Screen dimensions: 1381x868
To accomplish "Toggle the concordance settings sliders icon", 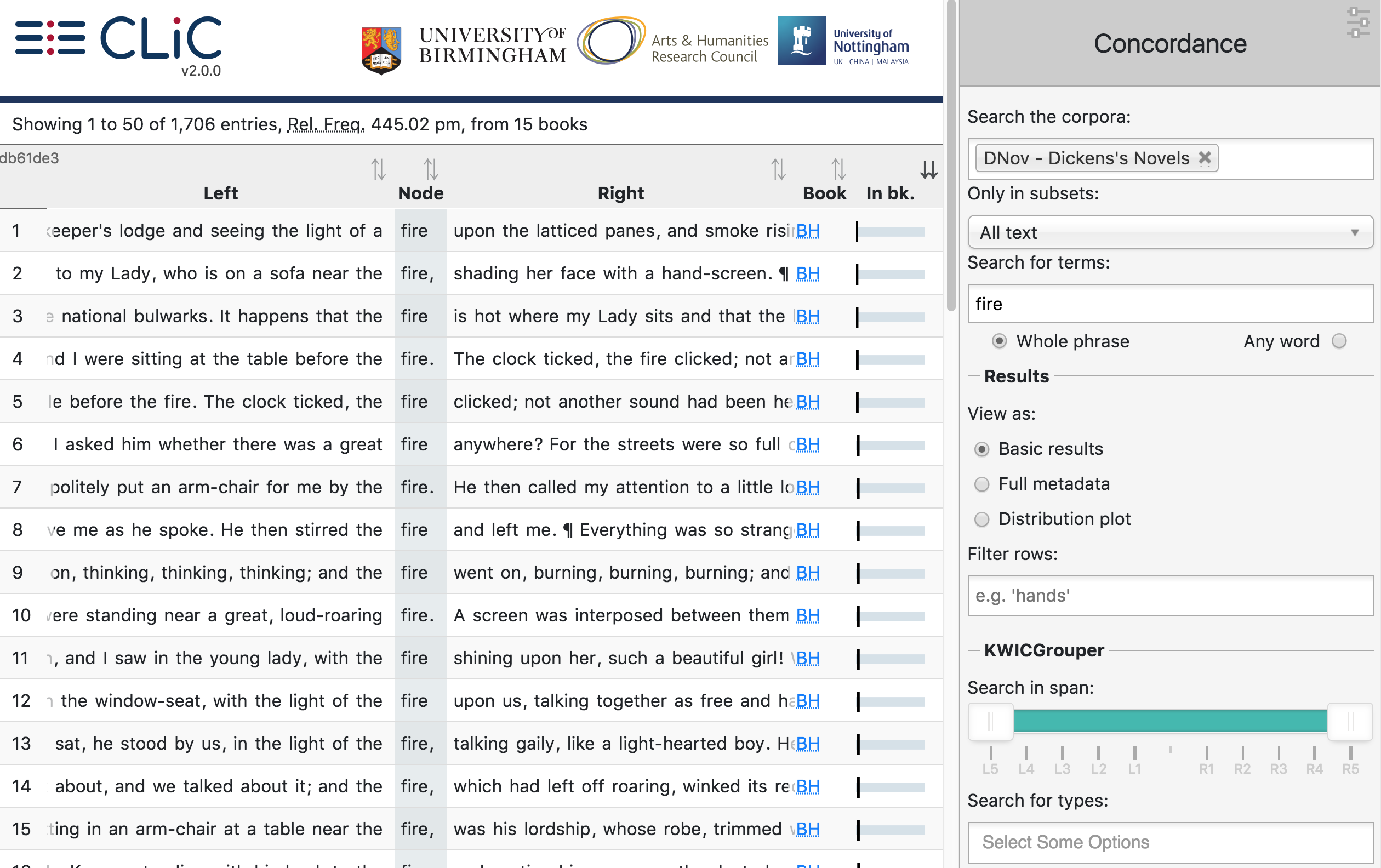I will click(1358, 22).
